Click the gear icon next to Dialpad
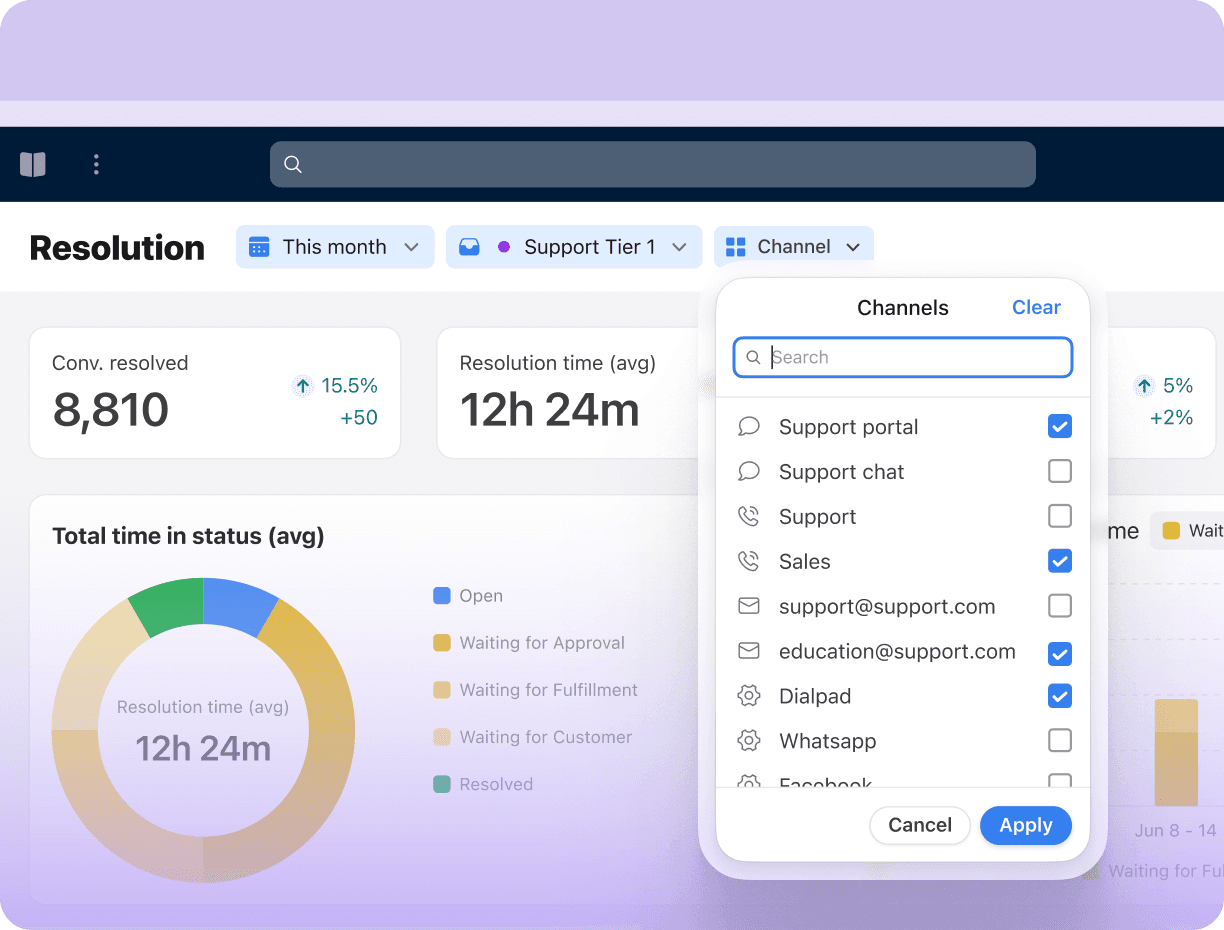1224x930 pixels. click(x=748, y=696)
